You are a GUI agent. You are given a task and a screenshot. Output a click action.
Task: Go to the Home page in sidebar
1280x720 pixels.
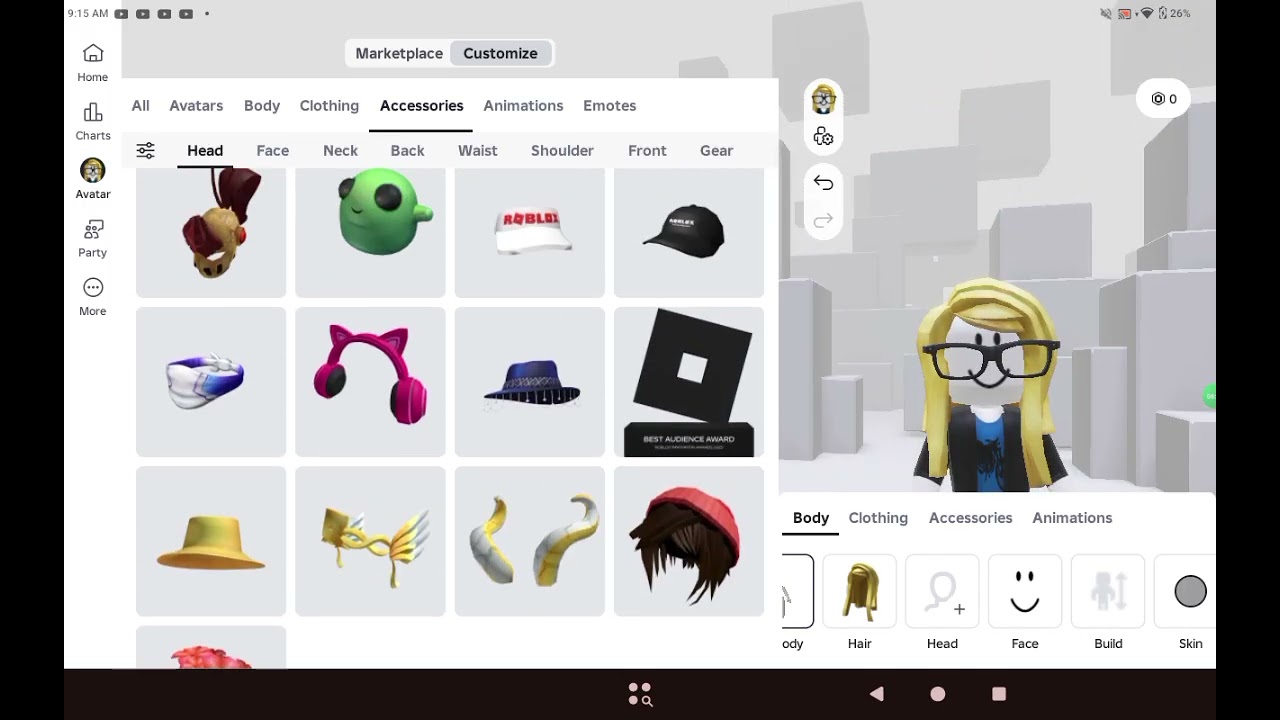point(93,62)
